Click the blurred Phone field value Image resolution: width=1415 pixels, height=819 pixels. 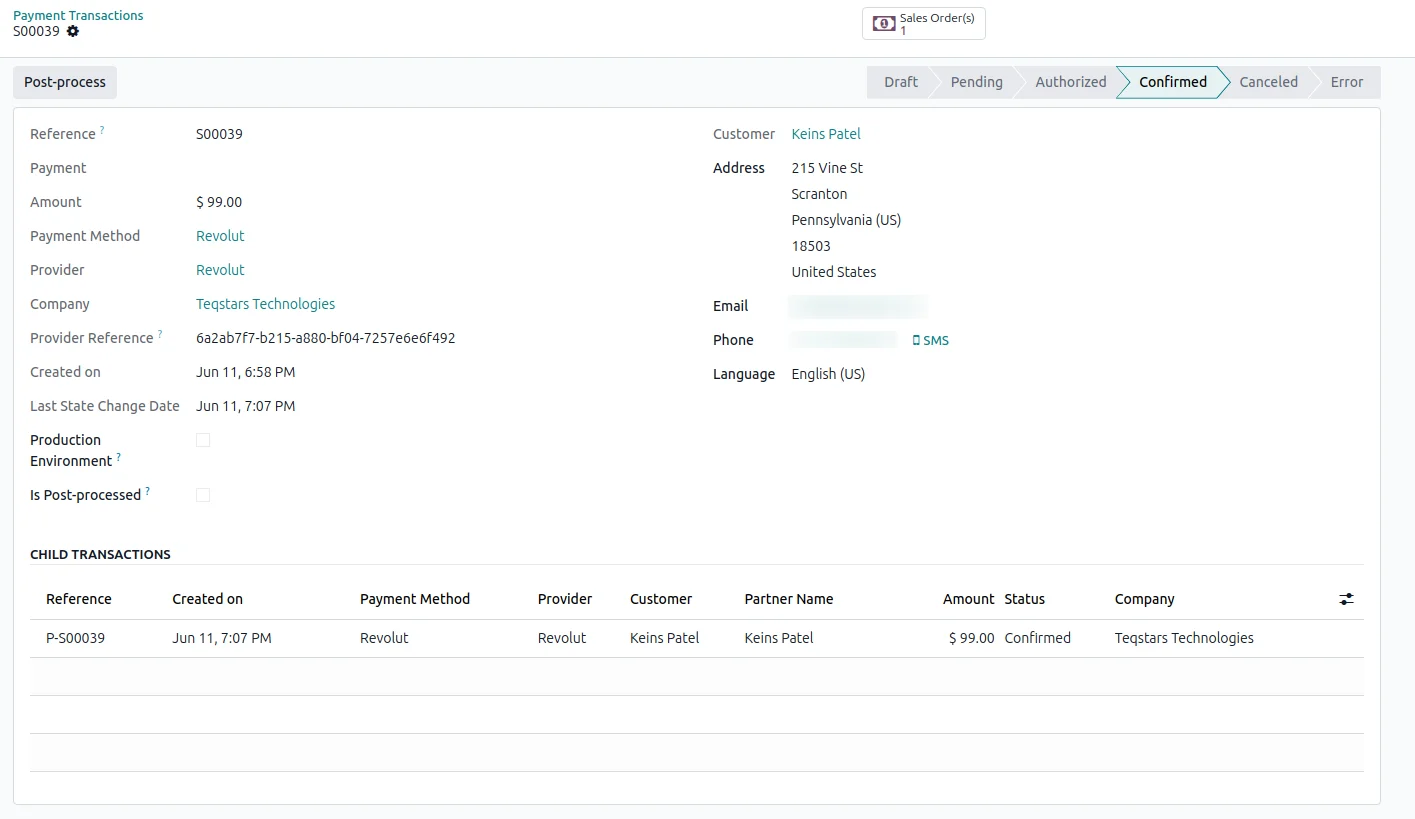click(x=843, y=340)
